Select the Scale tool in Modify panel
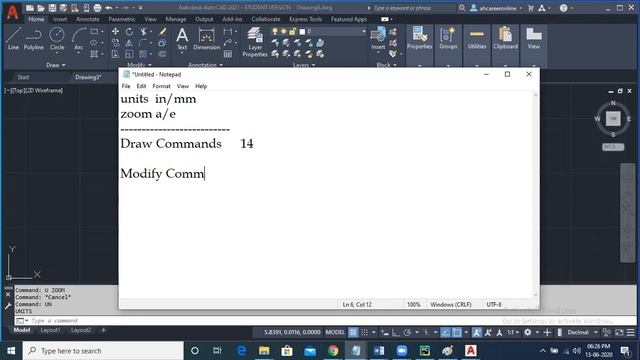 (x=129, y=54)
